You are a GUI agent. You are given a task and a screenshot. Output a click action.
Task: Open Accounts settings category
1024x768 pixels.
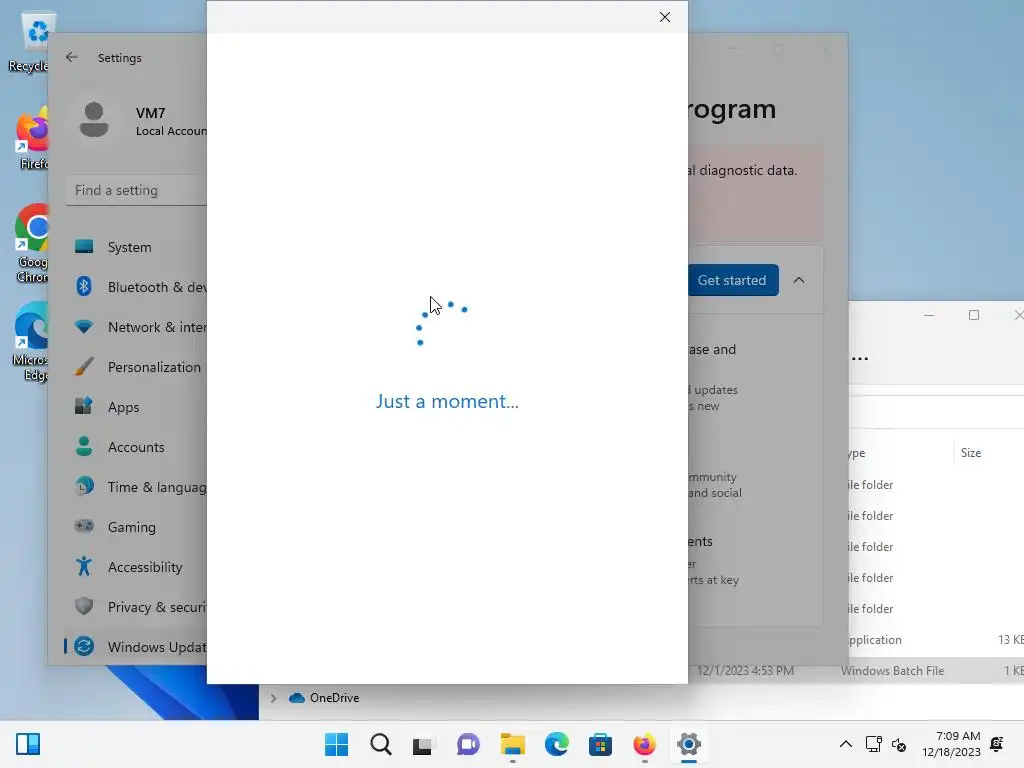(135, 447)
